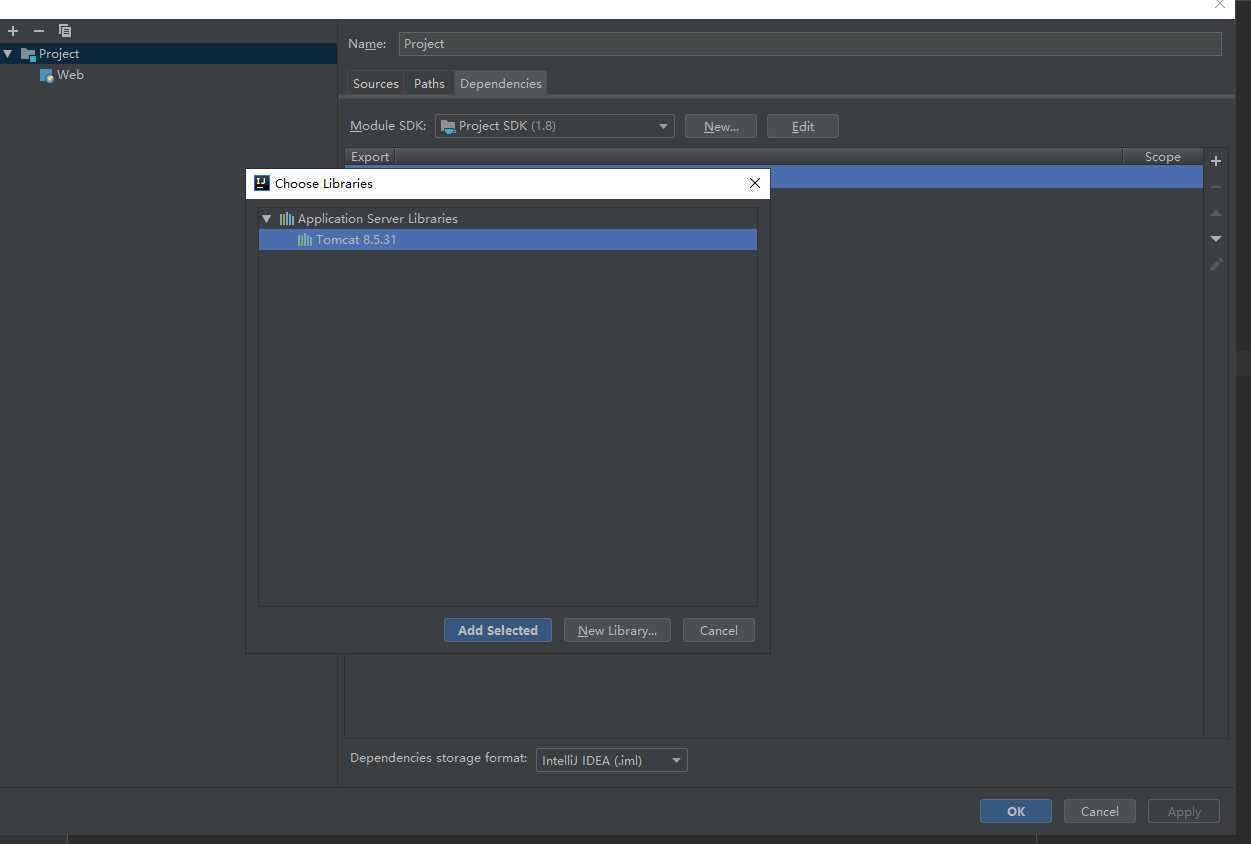Click the Apply button
Viewport: 1251px width, 844px height.
(1184, 812)
